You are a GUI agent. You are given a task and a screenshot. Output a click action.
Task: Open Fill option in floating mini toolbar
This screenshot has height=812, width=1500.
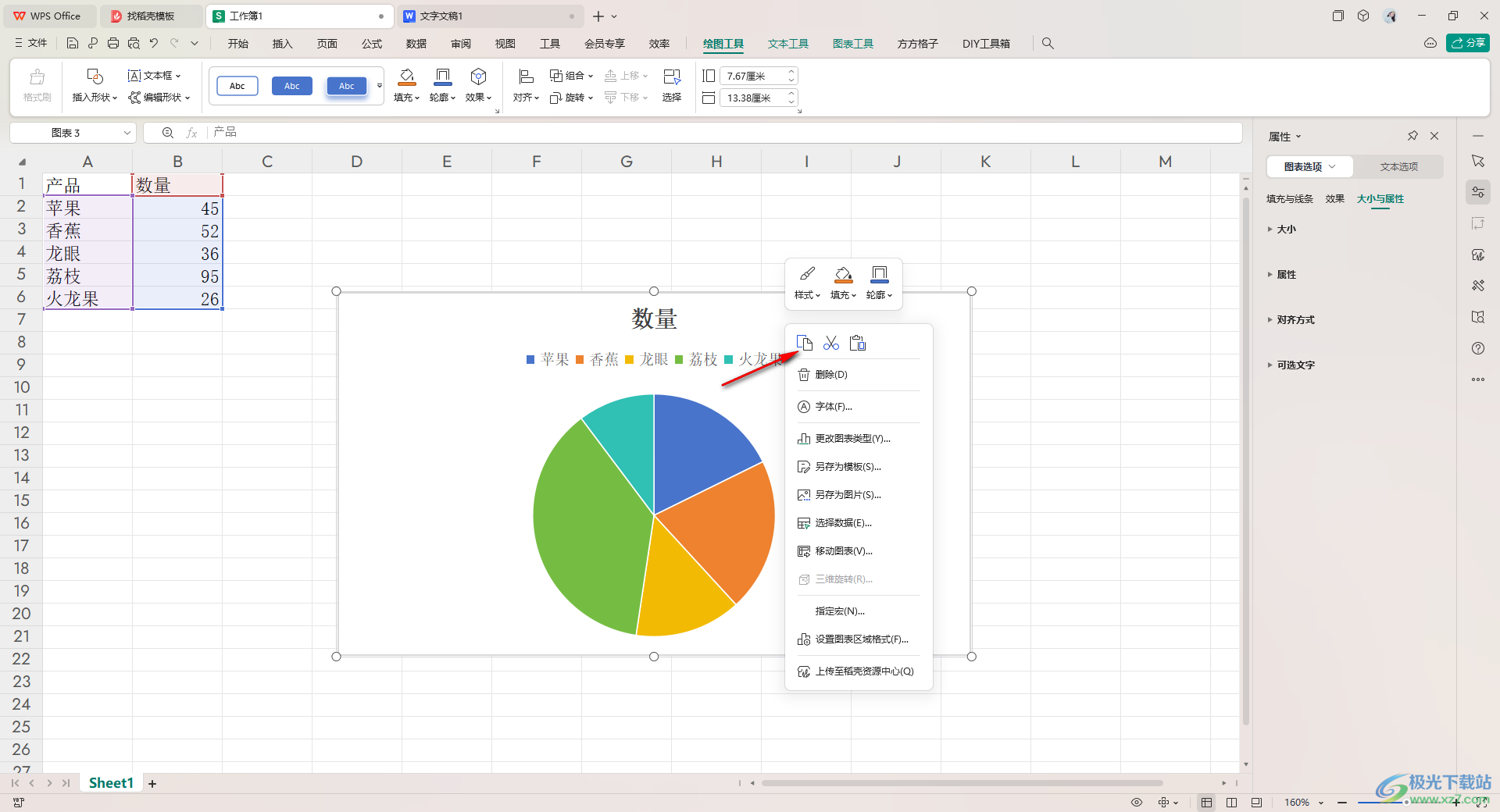pos(843,283)
